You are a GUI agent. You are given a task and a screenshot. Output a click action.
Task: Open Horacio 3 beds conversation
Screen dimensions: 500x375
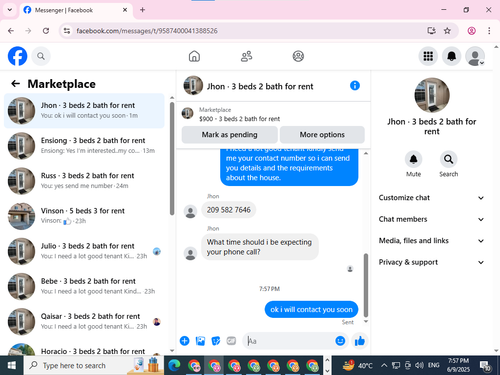(x=84, y=349)
